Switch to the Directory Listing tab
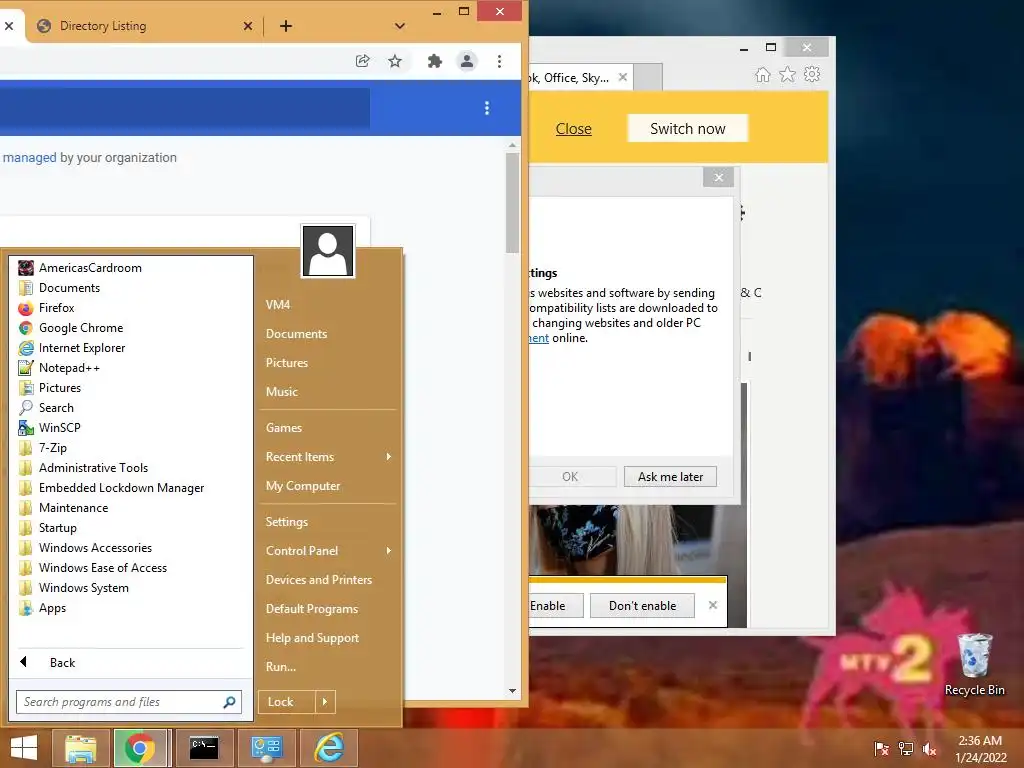1024x768 pixels. pyautogui.click(x=144, y=26)
